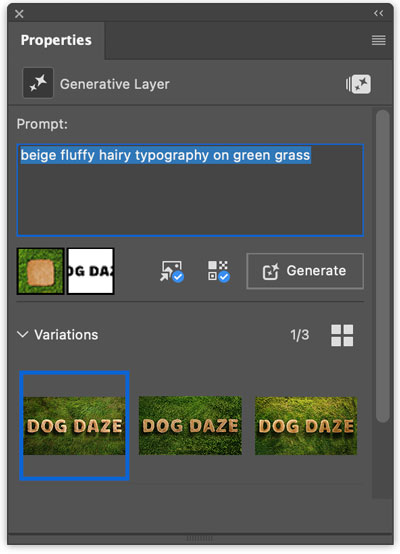Click the Generate button

(305, 271)
